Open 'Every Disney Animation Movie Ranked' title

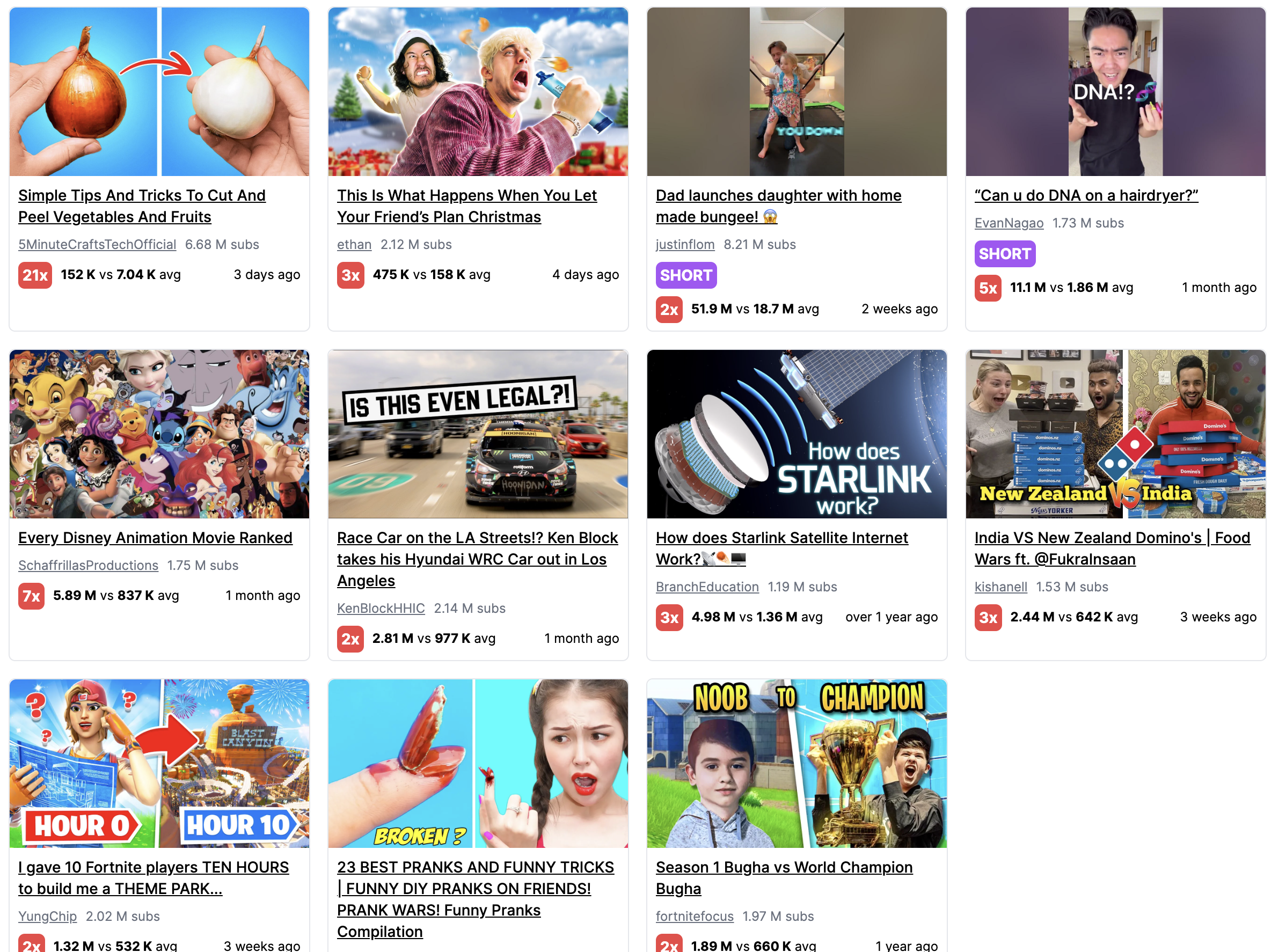156,538
